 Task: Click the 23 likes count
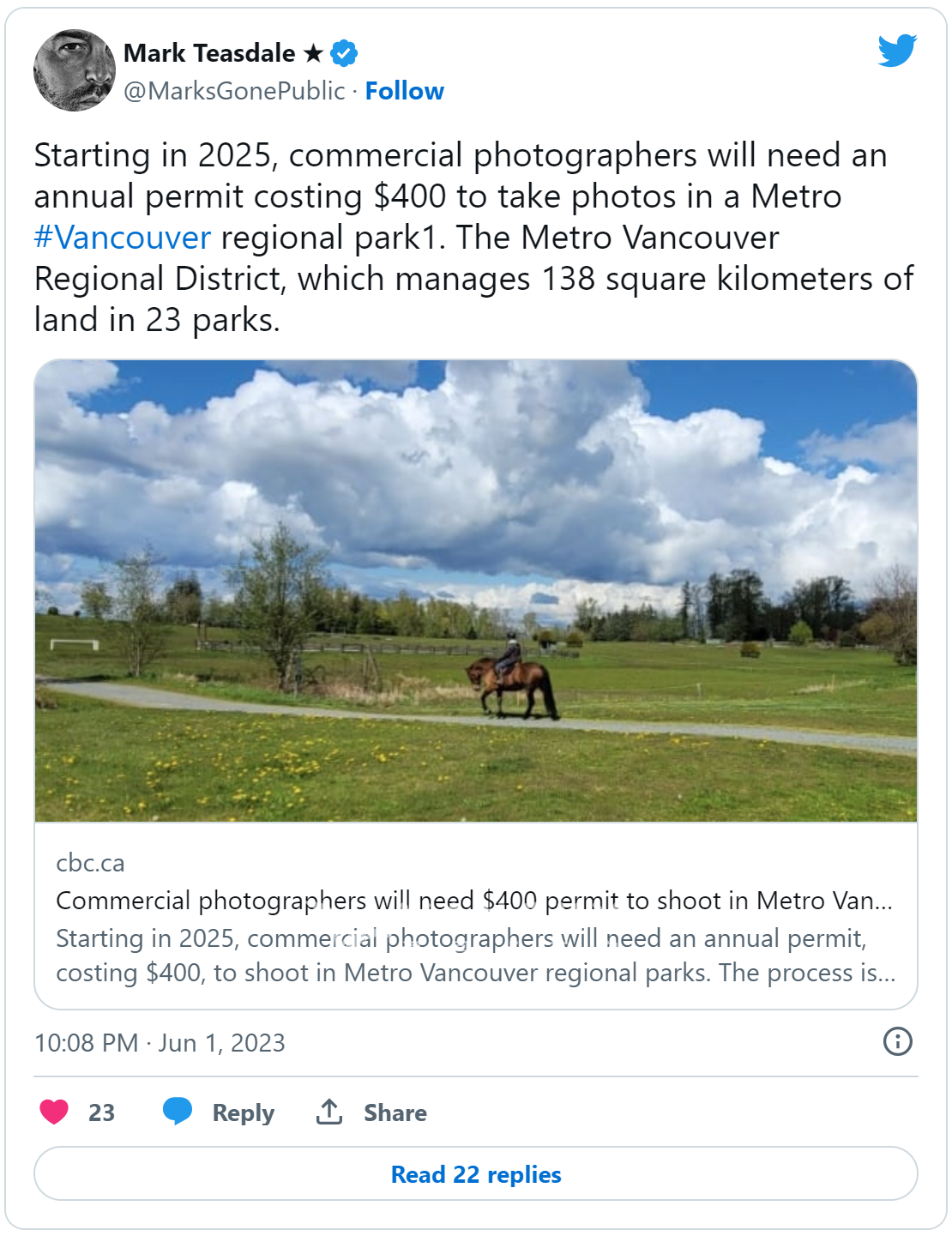pos(101,1112)
